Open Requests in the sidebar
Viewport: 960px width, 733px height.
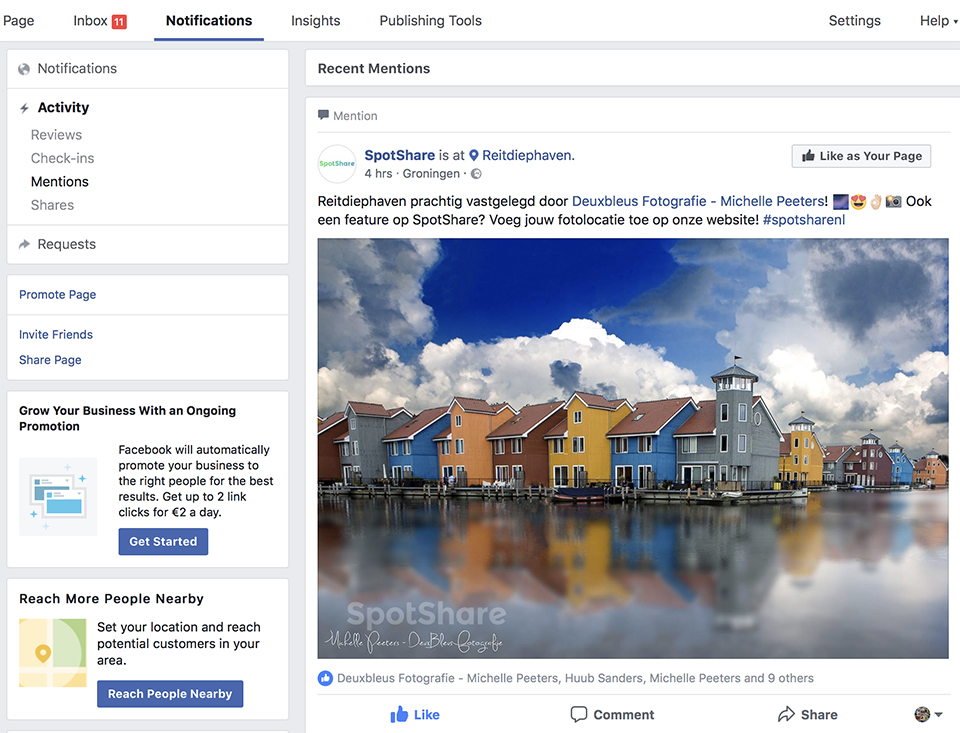coord(67,244)
